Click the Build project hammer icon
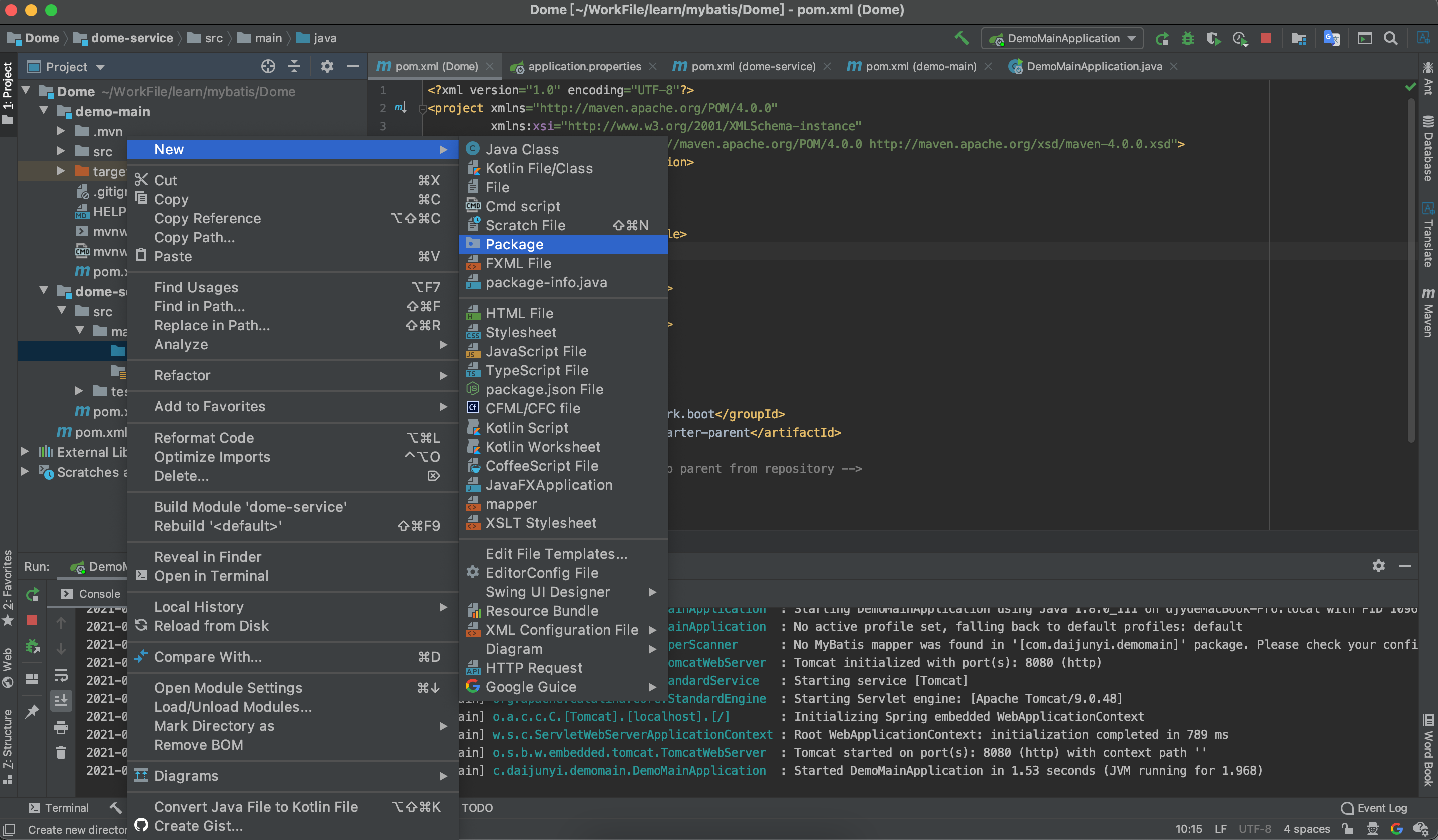1438x840 pixels. tap(961, 38)
